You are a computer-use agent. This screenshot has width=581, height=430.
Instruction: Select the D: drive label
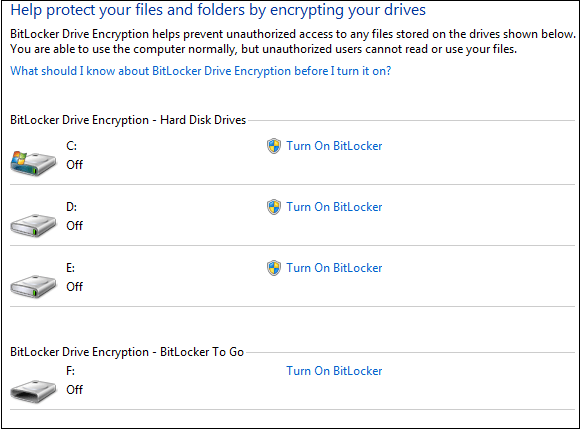pos(72,207)
